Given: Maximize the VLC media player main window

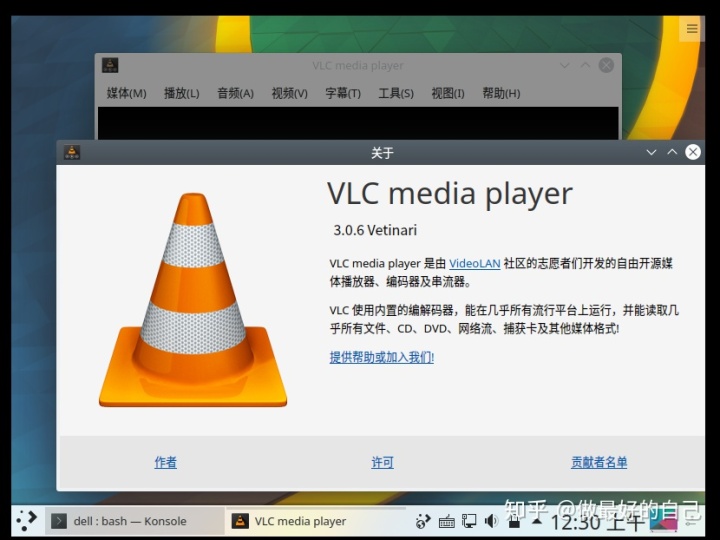Looking at the screenshot, I should click(x=585, y=65).
